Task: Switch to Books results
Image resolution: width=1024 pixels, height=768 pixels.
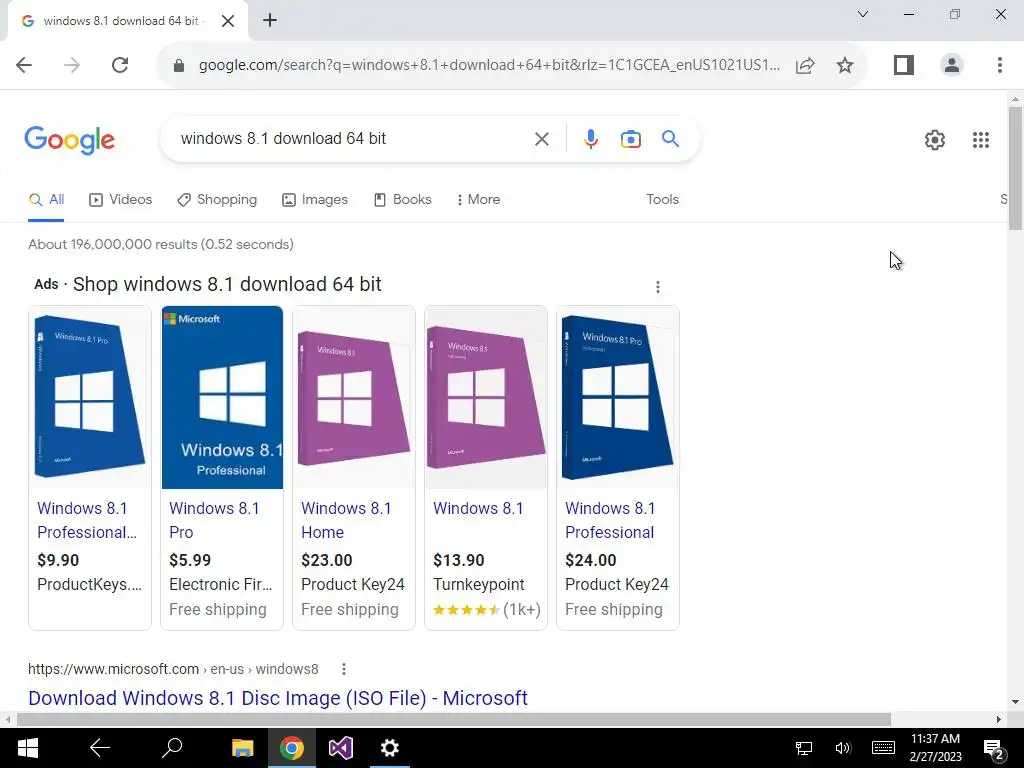Action: coord(402,200)
